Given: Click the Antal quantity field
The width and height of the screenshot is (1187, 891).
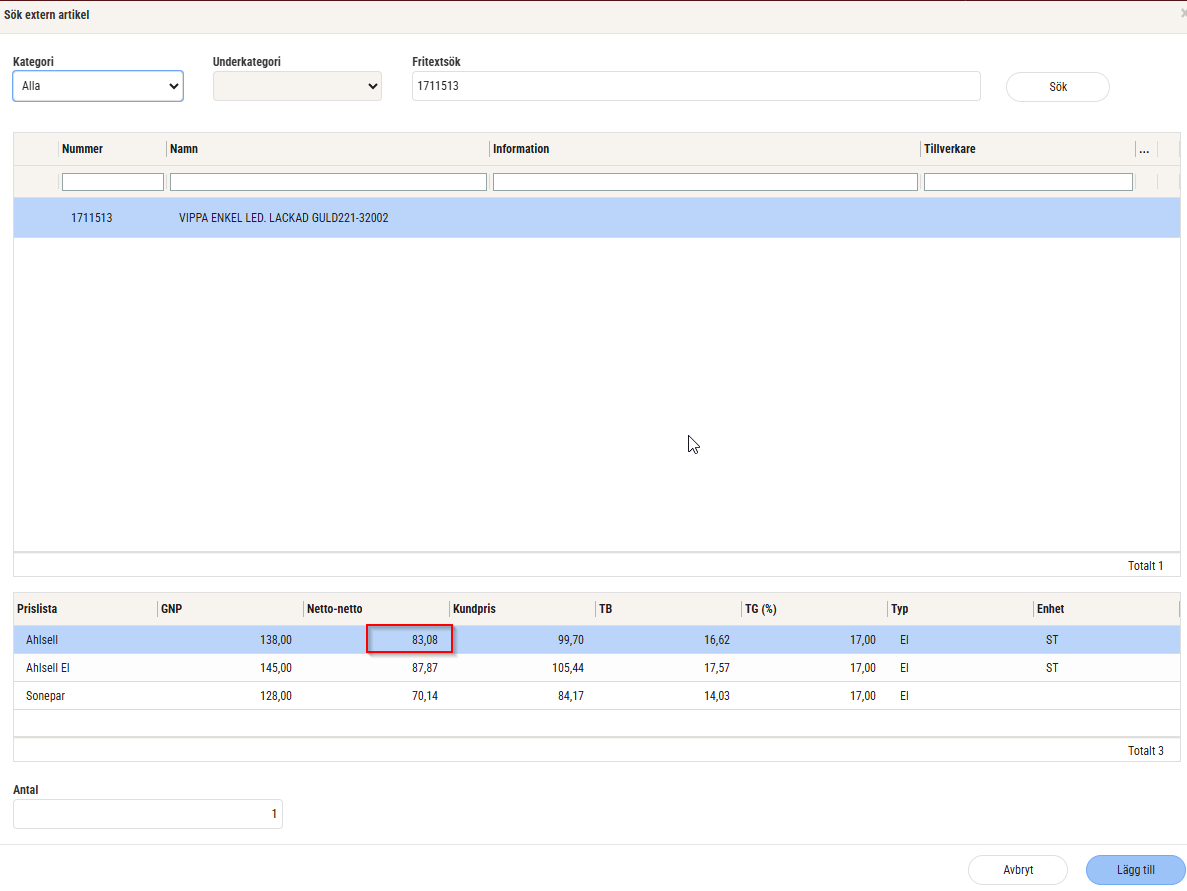Looking at the screenshot, I should point(148,814).
